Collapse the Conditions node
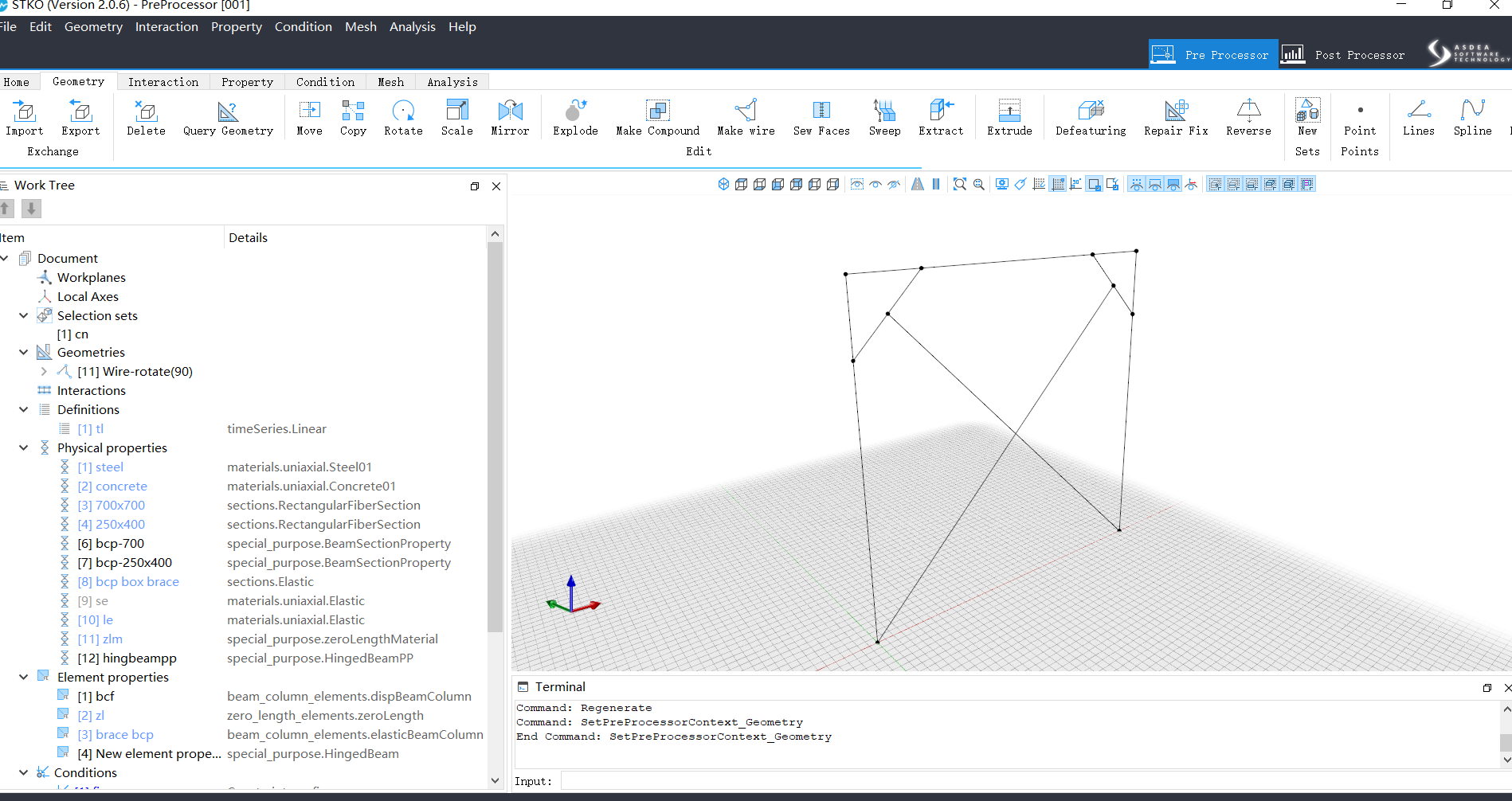This screenshot has height=801, width=1512. point(24,772)
